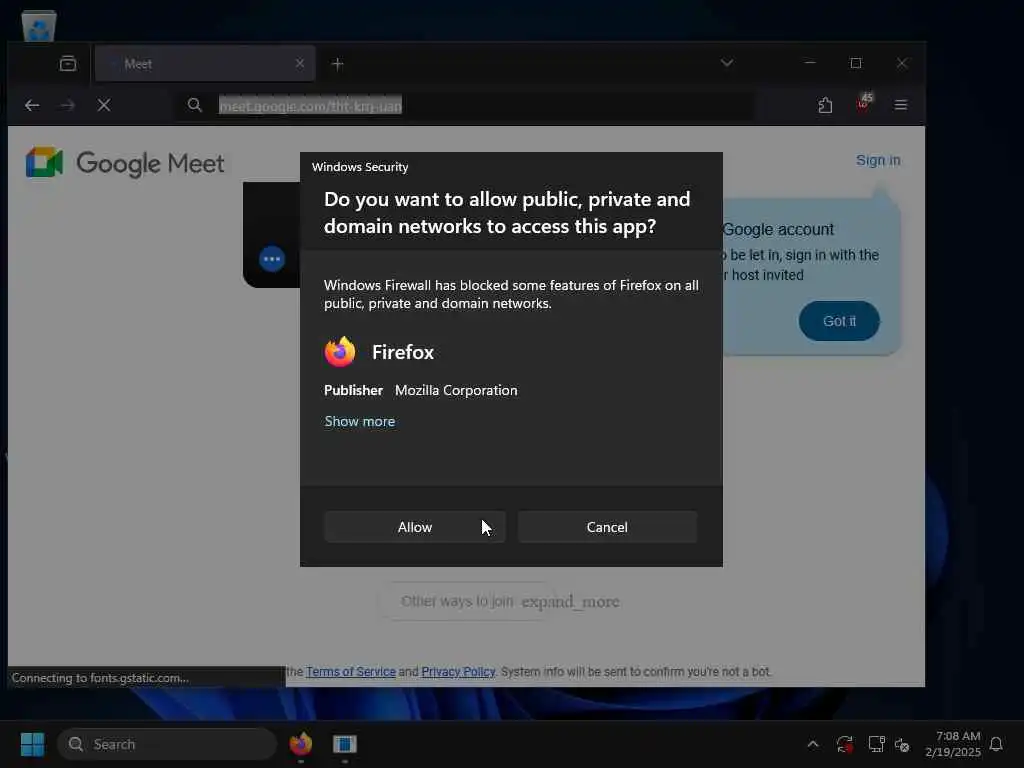Expand Other ways to join

tap(510, 601)
